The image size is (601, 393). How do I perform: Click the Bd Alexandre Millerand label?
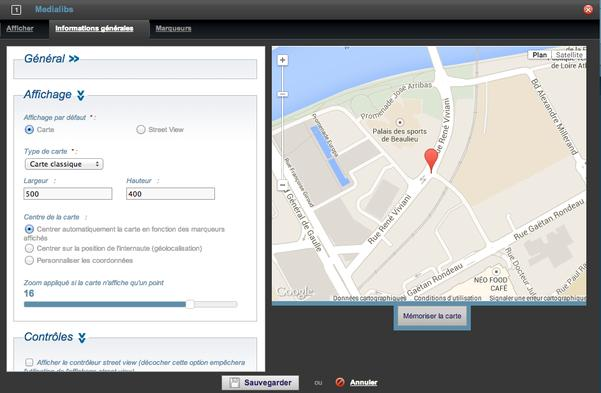click(x=554, y=117)
